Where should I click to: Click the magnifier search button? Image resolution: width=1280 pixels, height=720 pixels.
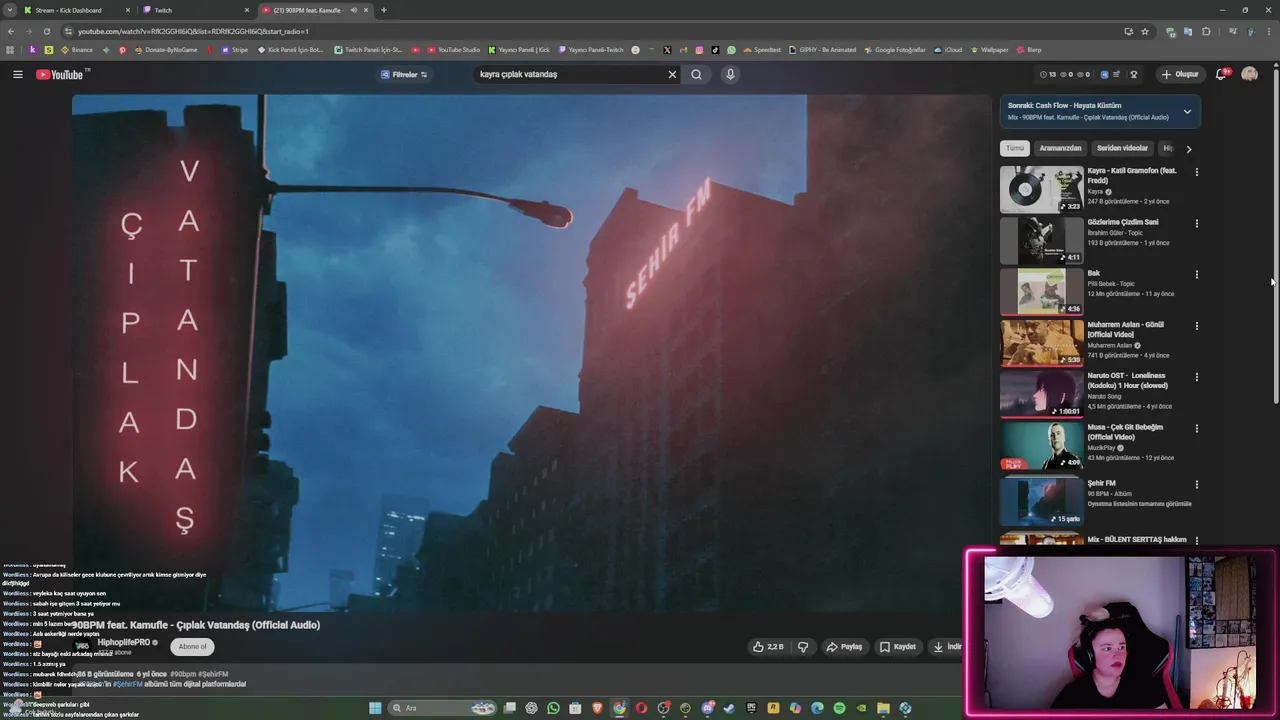(x=697, y=74)
